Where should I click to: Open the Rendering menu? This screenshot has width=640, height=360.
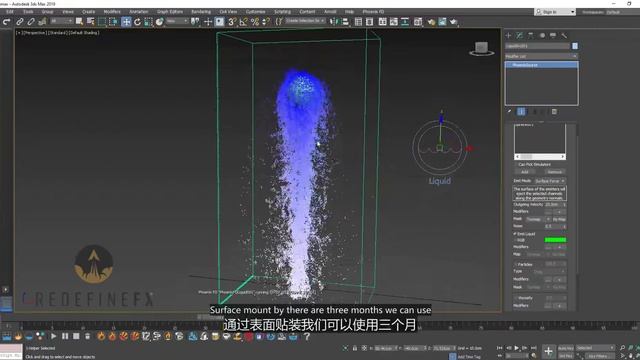[x=201, y=12]
